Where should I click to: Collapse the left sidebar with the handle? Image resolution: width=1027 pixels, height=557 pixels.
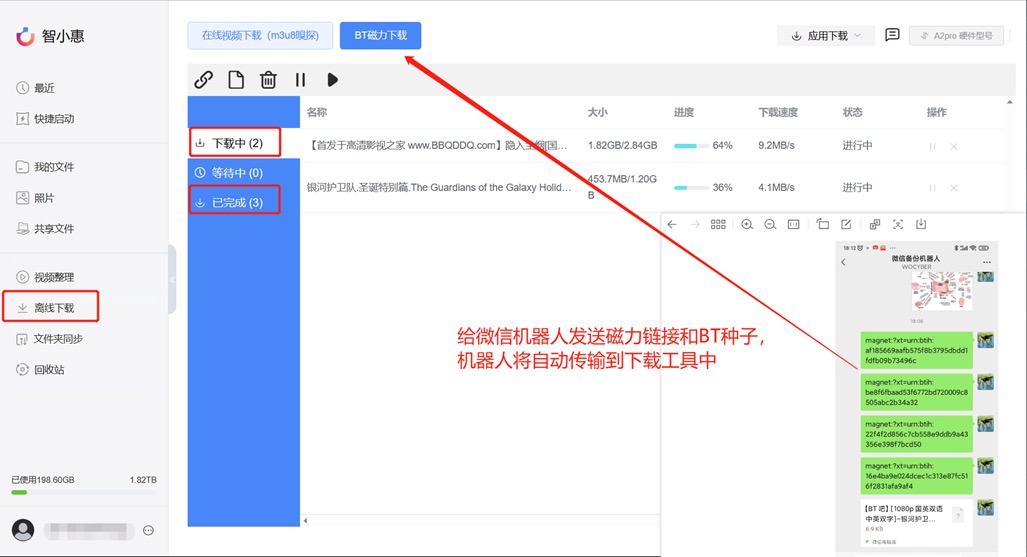172,280
